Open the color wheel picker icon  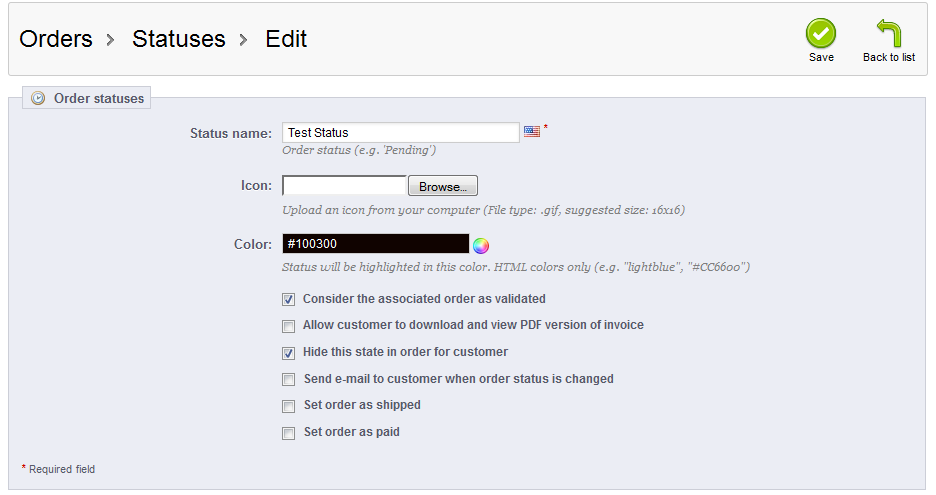click(481, 245)
